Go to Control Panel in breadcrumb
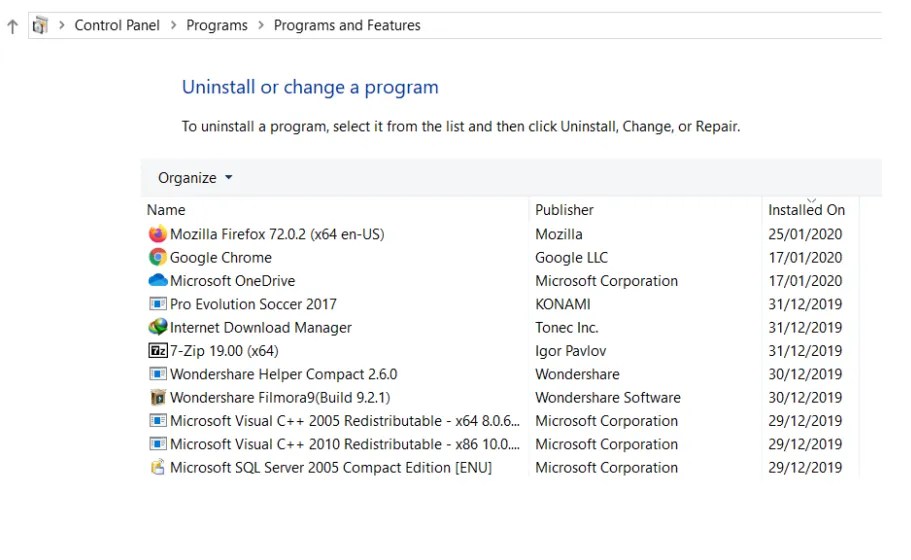The height and width of the screenshot is (560, 911). [x=117, y=26]
